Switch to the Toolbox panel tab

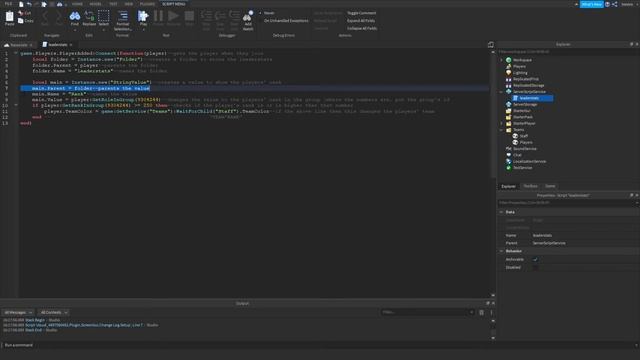[x=531, y=186]
